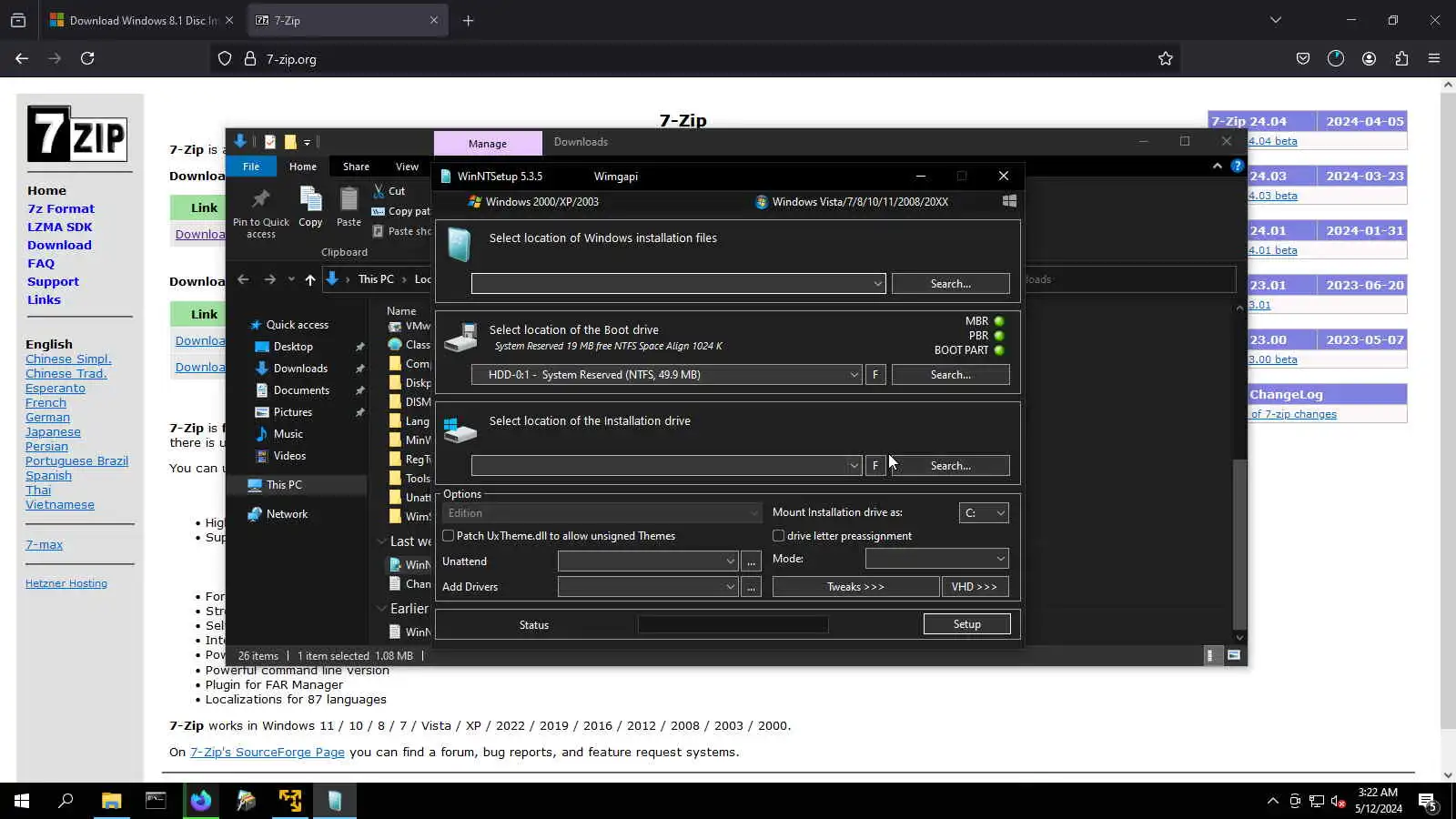
Task: Go up one folder level in Explorer
Action: (310, 279)
